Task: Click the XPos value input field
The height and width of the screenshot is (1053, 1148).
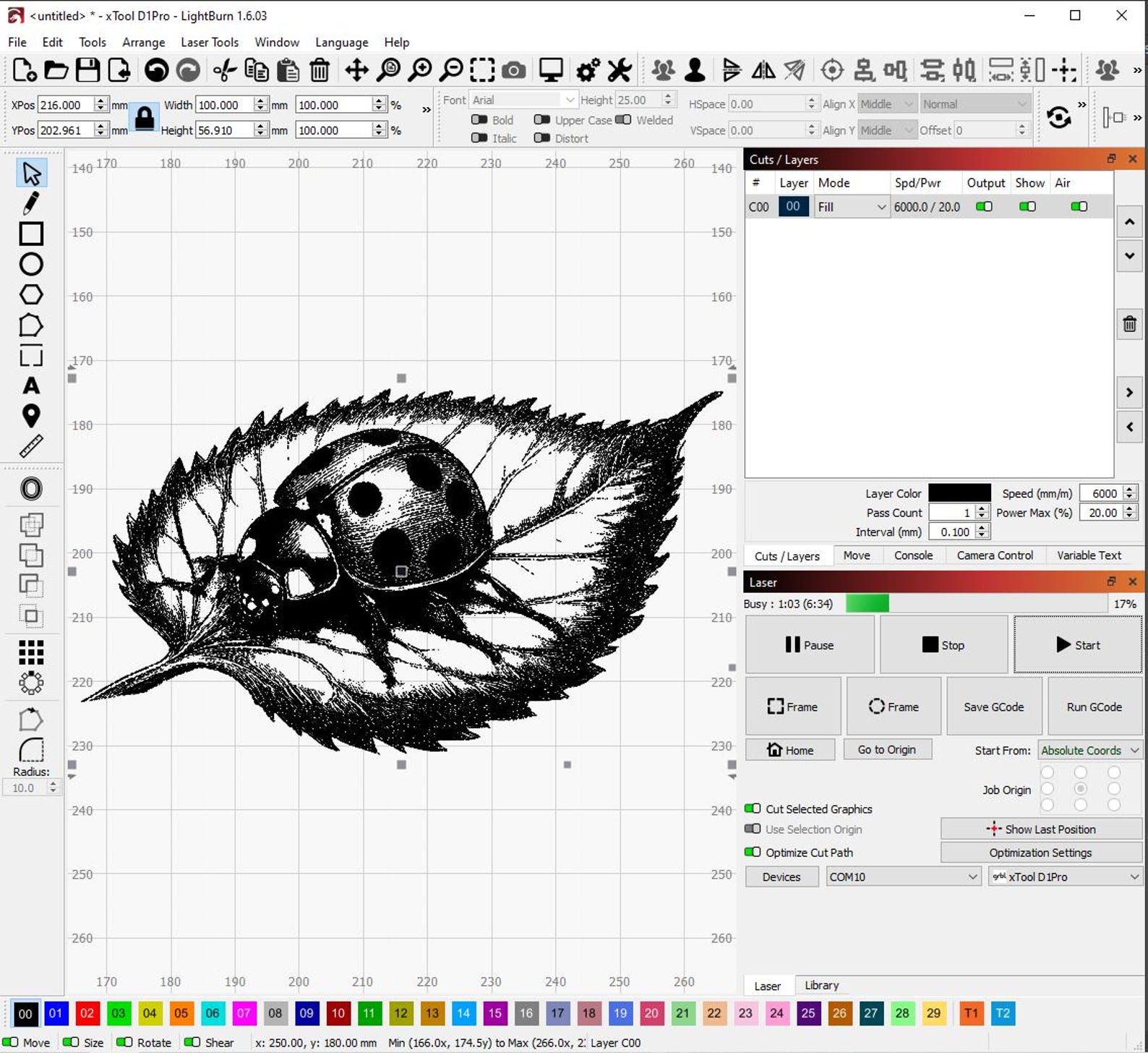Action: pos(67,105)
